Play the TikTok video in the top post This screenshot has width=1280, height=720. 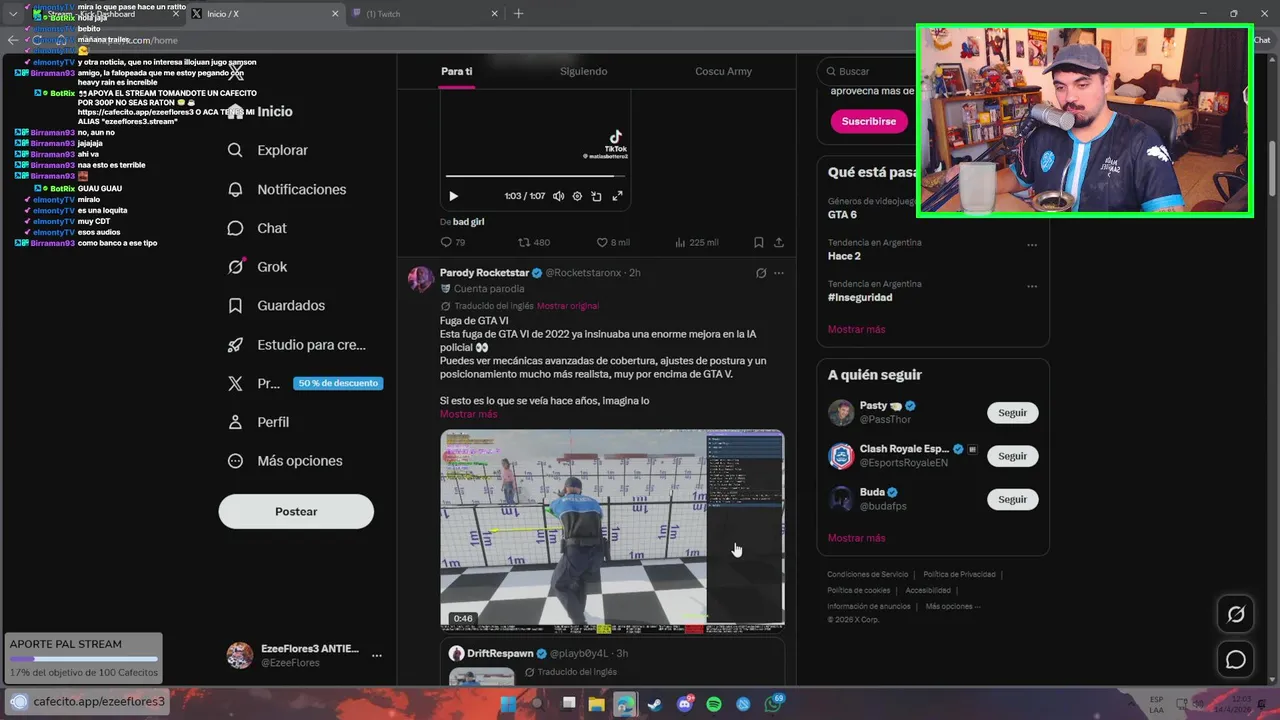453,196
